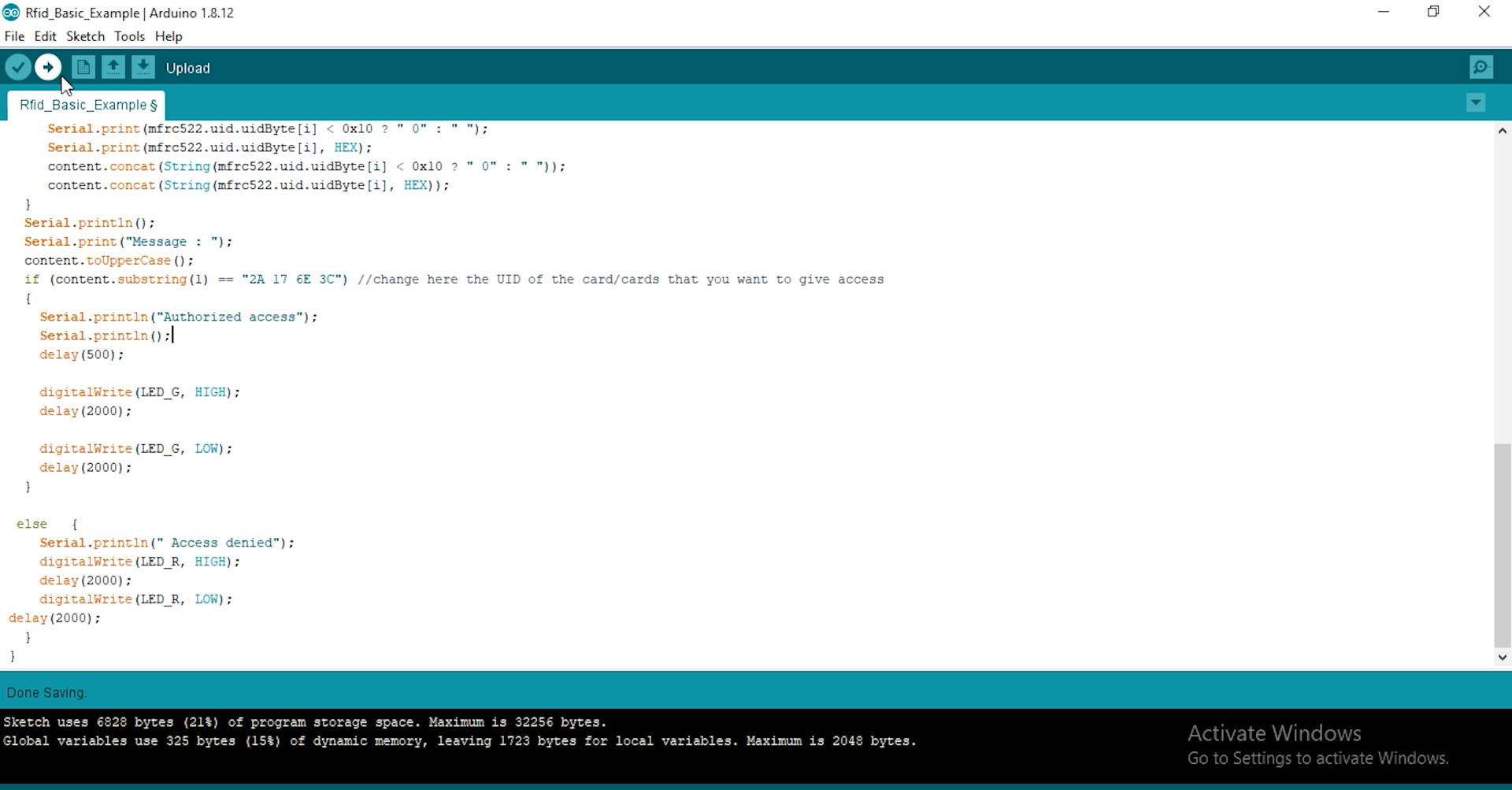
Task: Open the Help menu
Action: (169, 36)
